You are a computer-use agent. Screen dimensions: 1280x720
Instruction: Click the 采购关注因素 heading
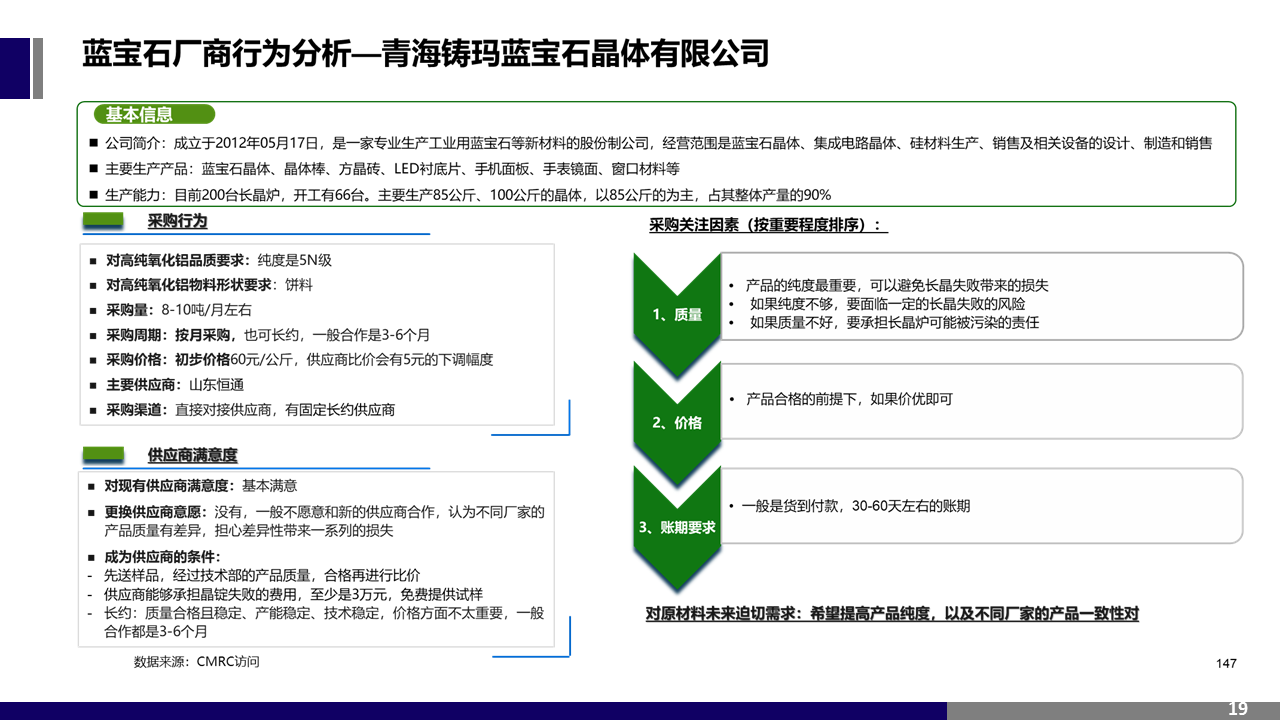point(769,225)
